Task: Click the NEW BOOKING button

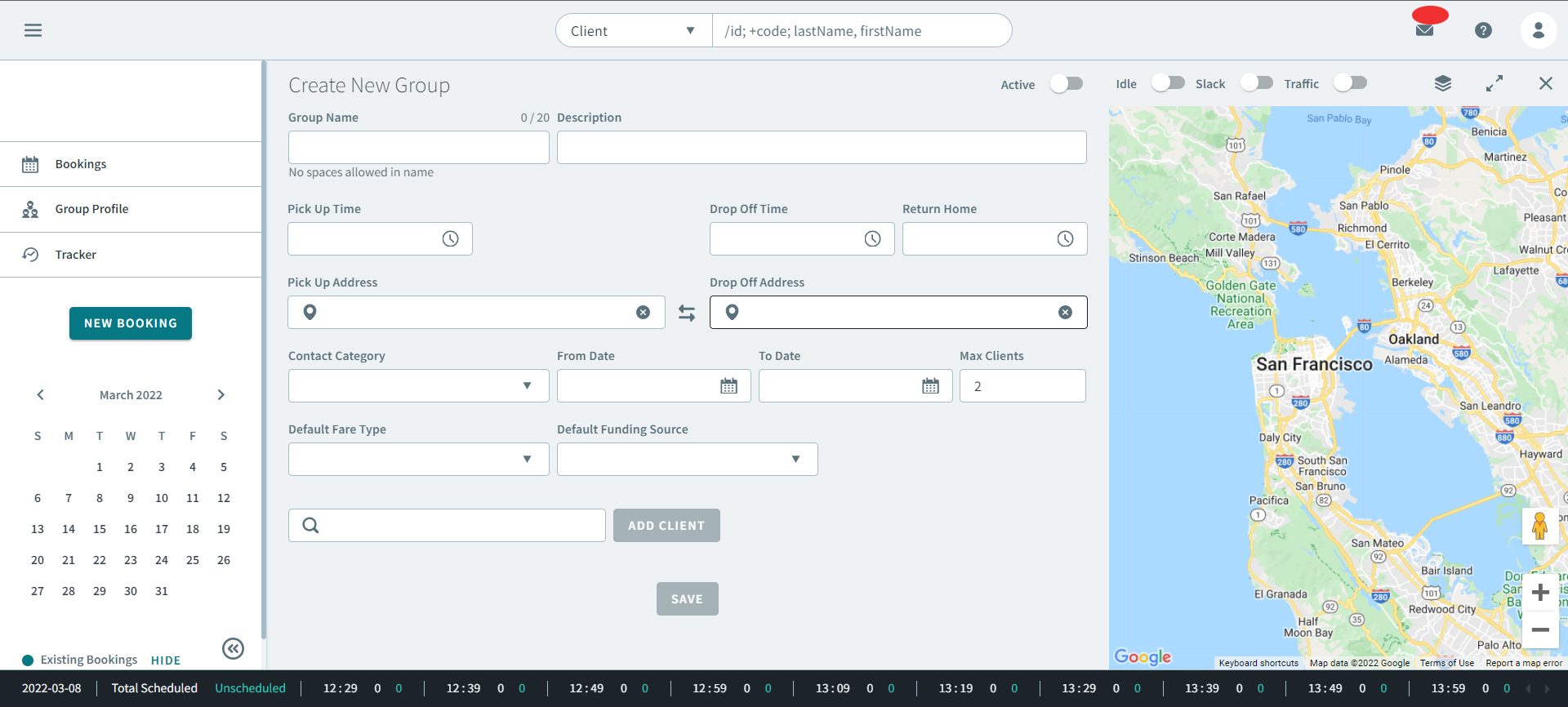Action: click(131, 323)
